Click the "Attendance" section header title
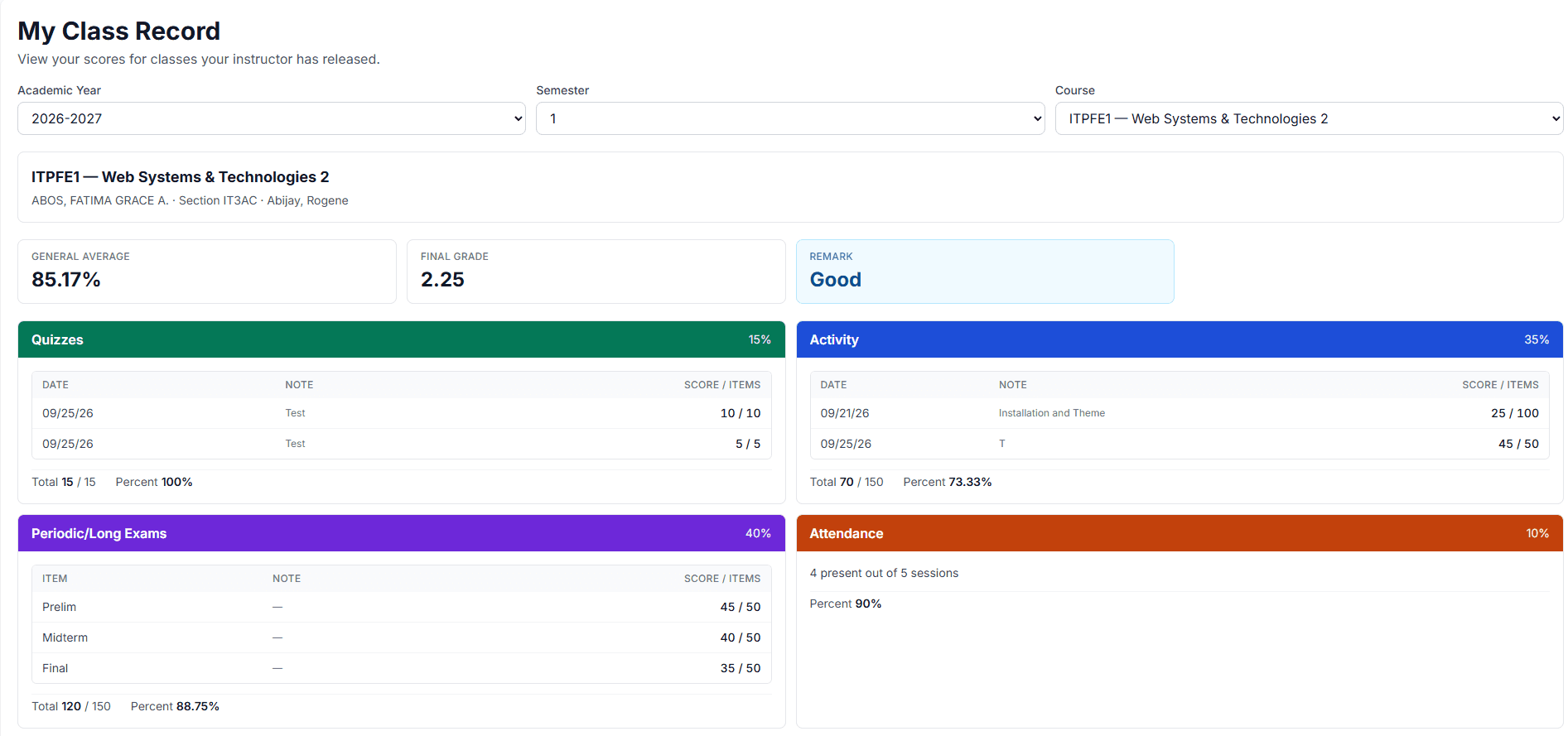 click(847, 533)
